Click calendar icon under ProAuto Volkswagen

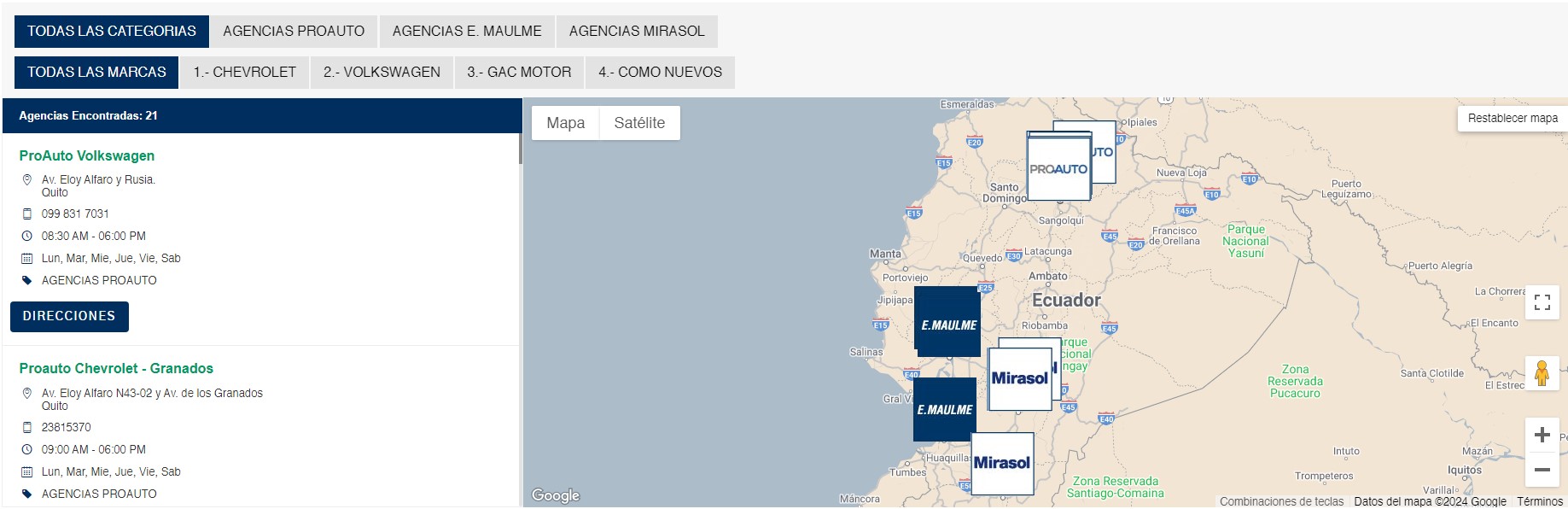[x=26, y=258]
